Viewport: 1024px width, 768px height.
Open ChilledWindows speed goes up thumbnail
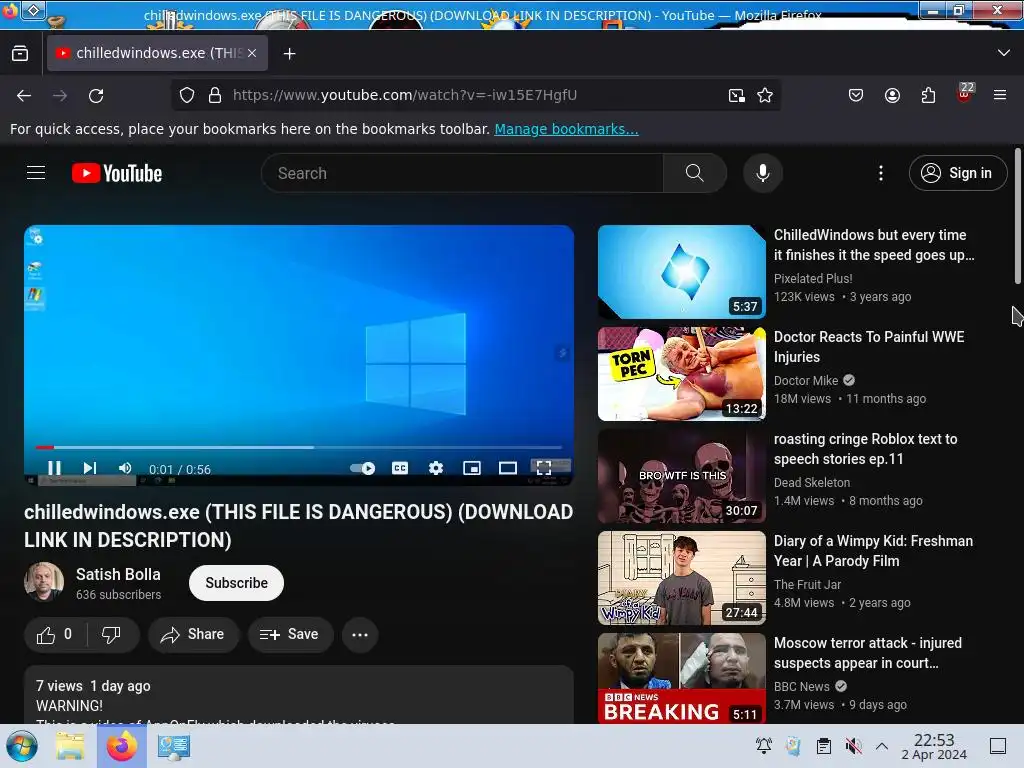[682, 272]
